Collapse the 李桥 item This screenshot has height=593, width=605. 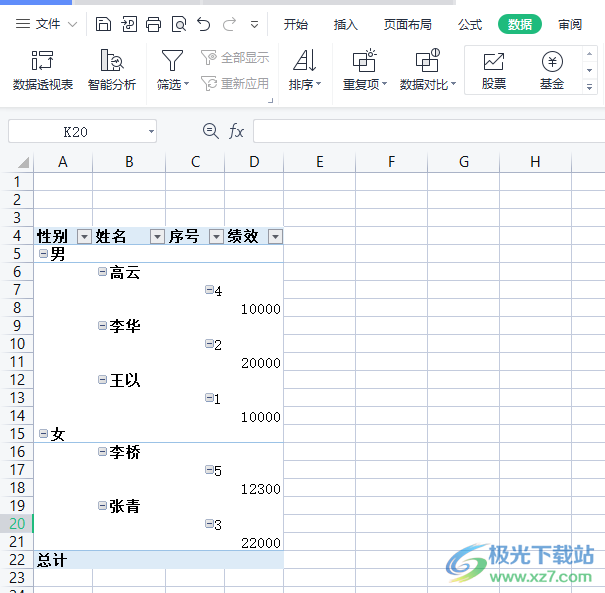point(102,451)
